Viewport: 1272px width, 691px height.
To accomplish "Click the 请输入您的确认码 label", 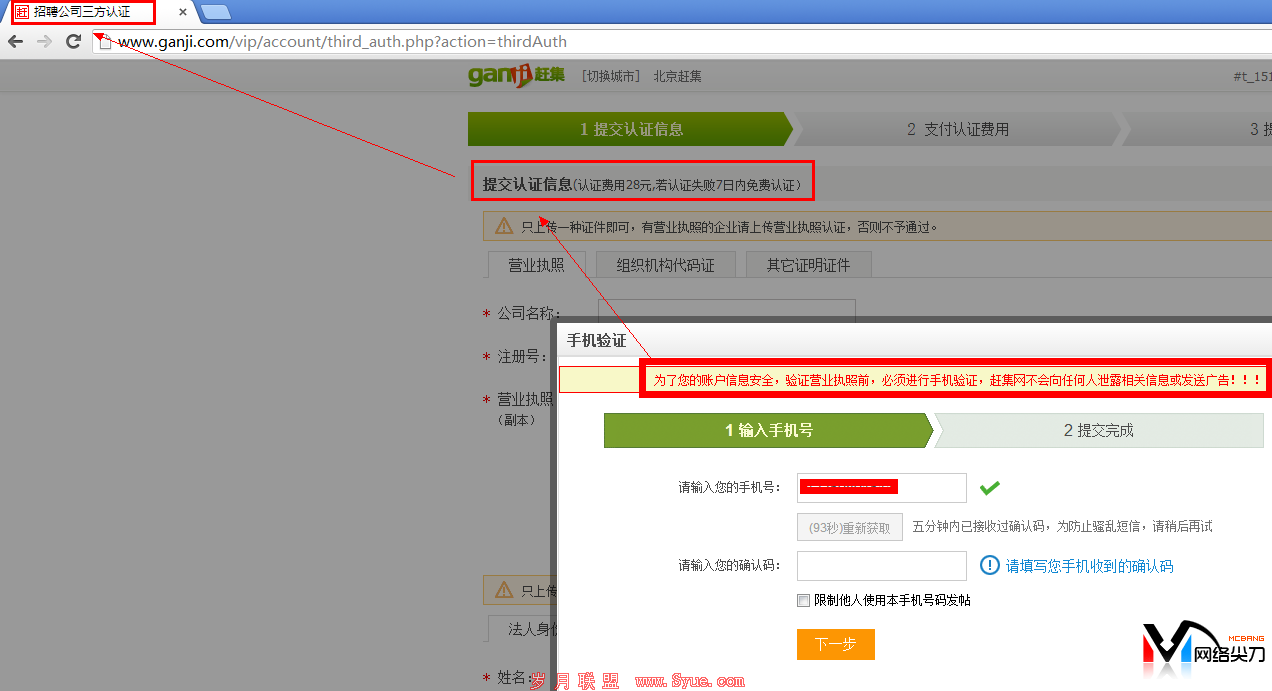I will point(729,566).
